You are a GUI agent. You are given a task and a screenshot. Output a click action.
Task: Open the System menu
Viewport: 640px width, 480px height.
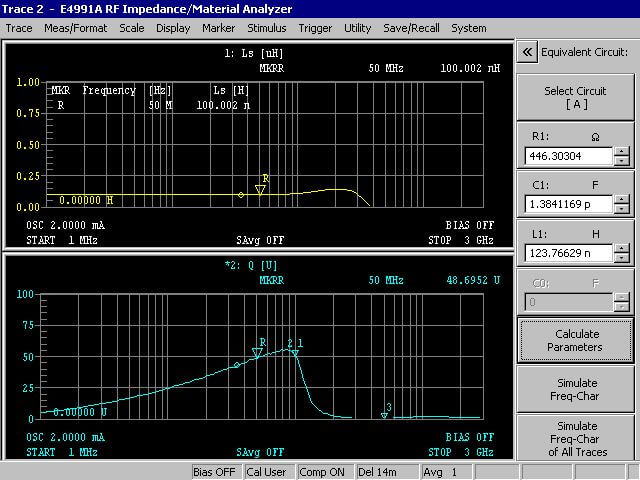469,28
